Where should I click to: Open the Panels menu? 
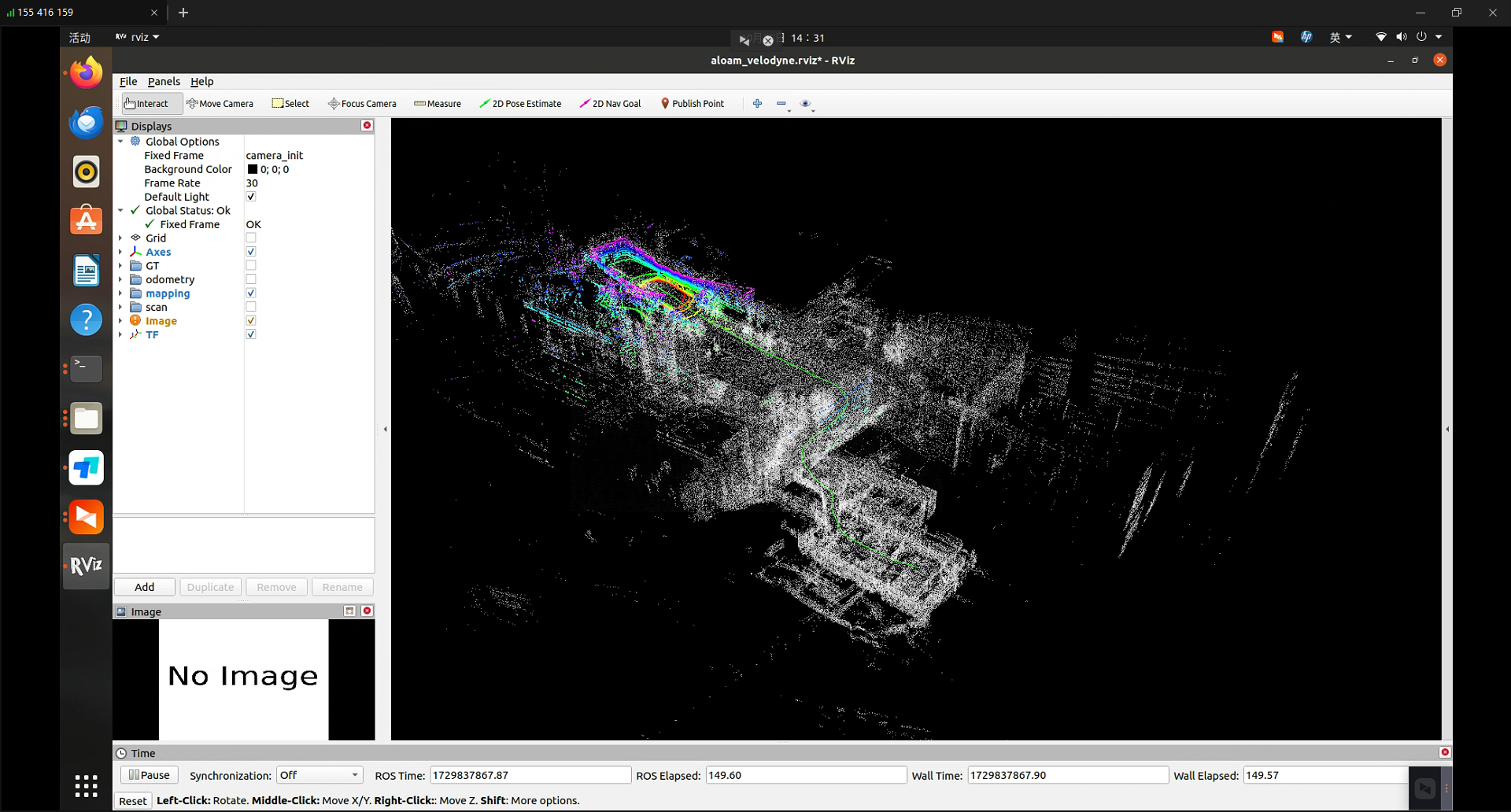164,82
